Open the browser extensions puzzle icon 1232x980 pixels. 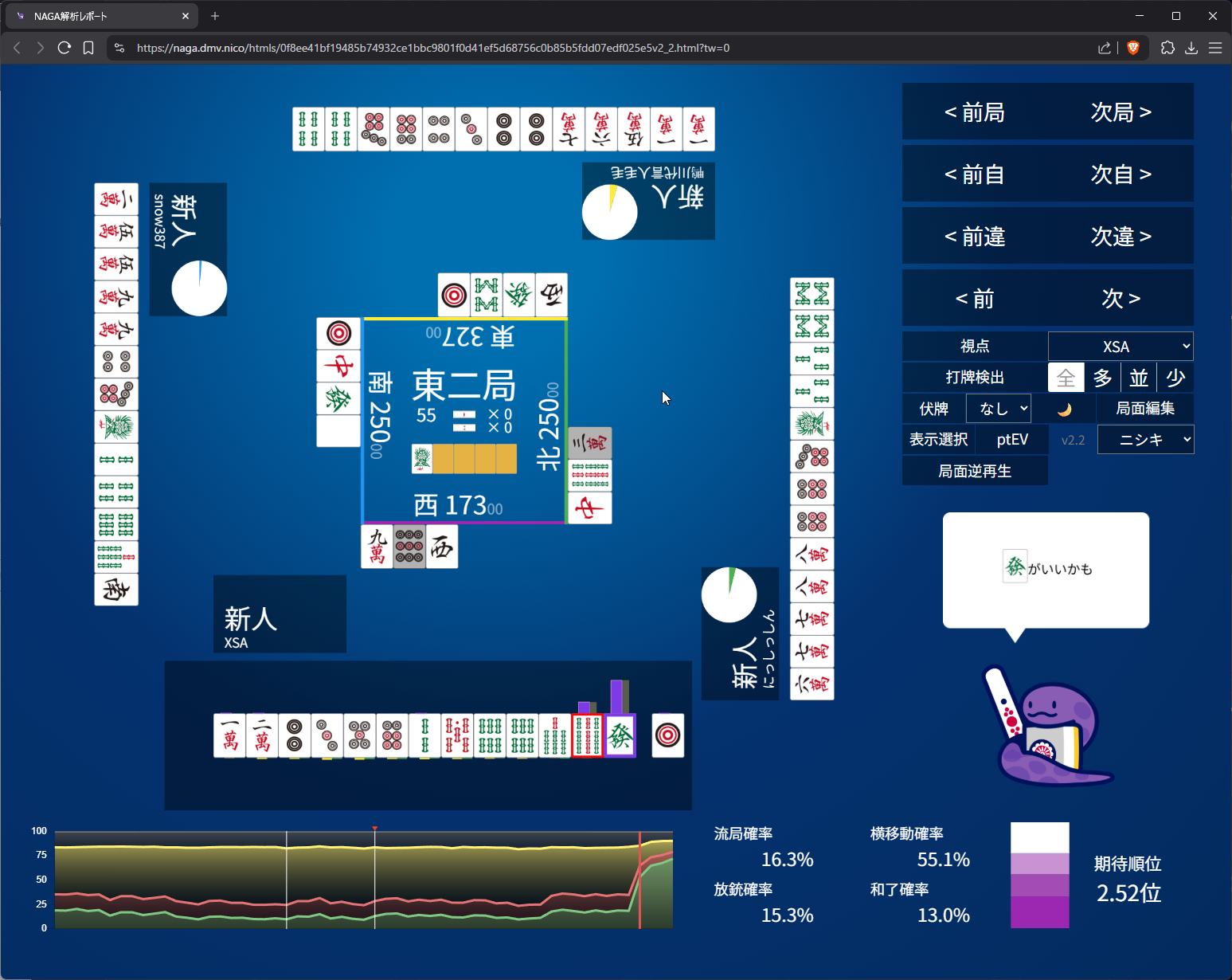click(1167, 48)
